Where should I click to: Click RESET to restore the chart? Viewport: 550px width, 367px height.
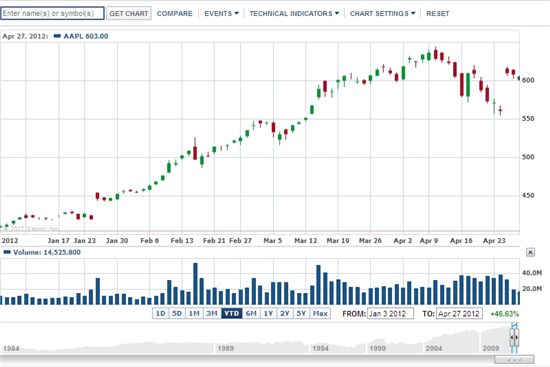(437, 13)
